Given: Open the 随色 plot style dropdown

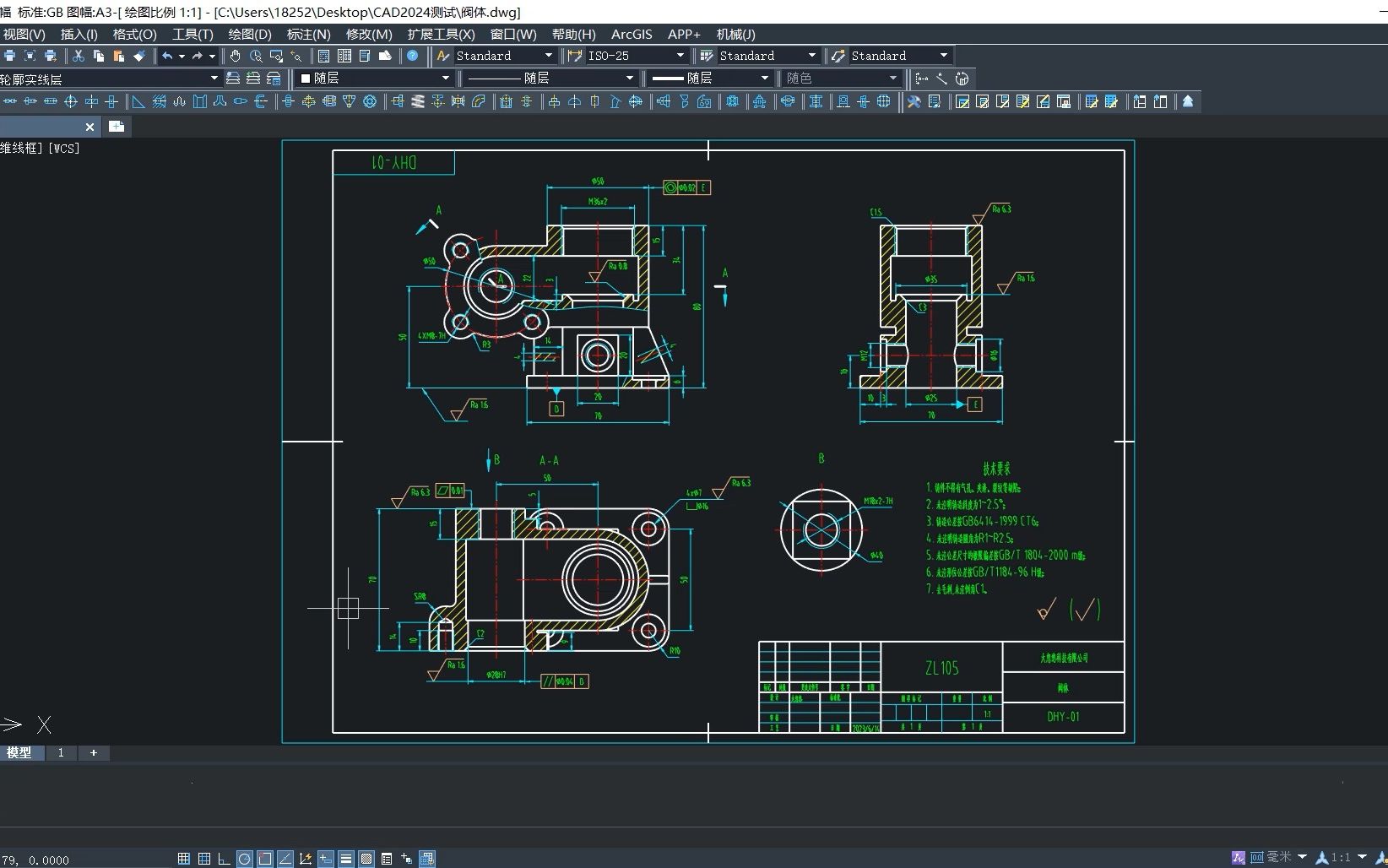Looking at the screenshot, I should (x=842, y=79).
